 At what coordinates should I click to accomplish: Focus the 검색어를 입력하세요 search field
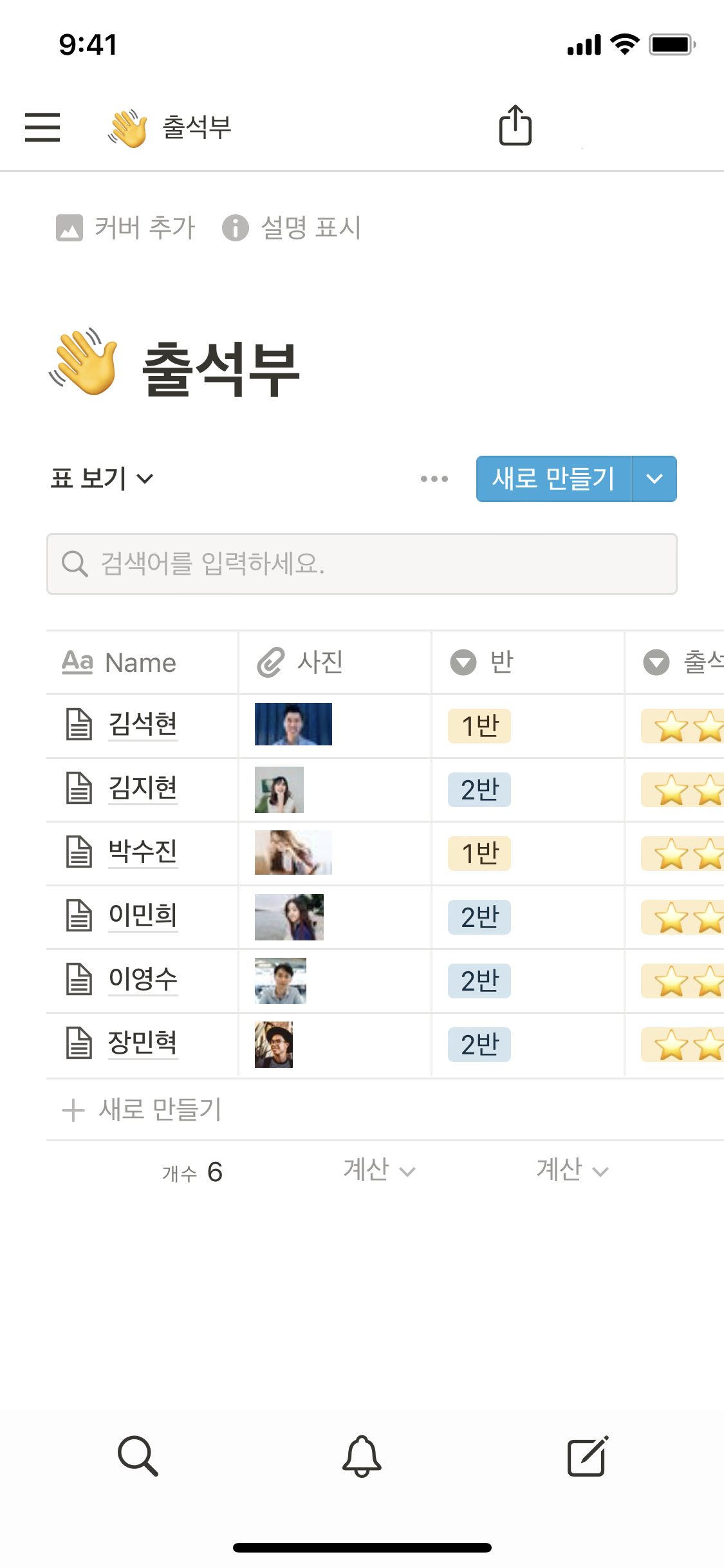coord(362,564)
